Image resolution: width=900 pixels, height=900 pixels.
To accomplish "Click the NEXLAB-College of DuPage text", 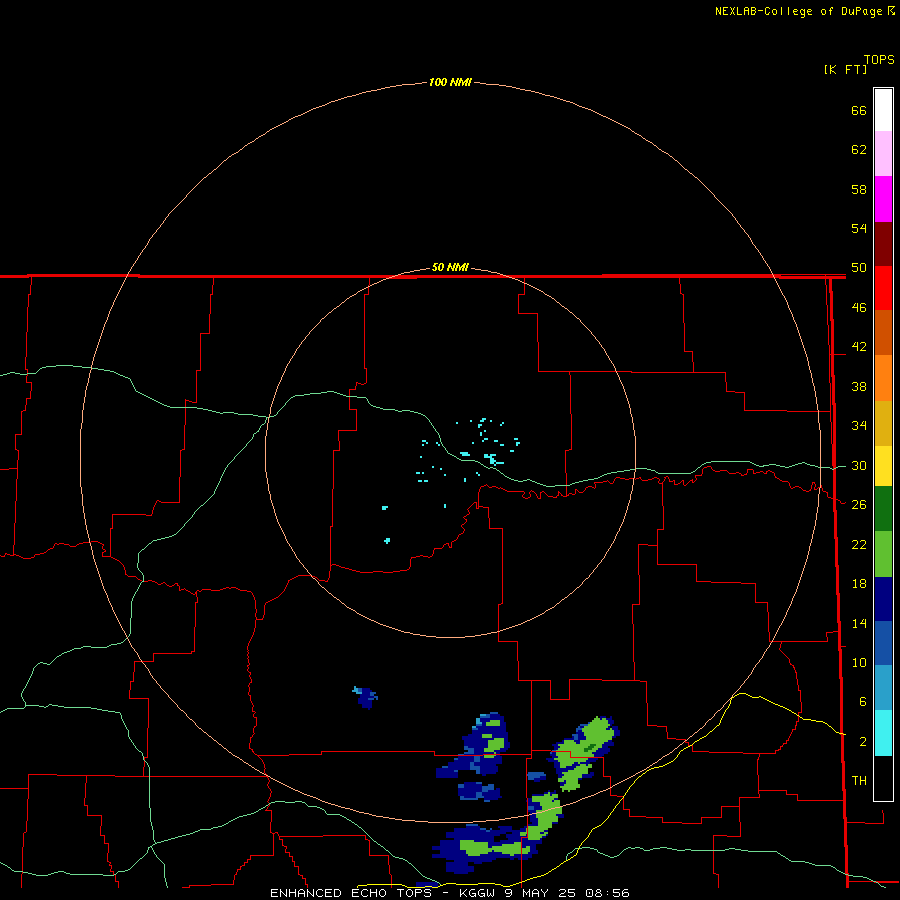I will (x=800, y=11).
